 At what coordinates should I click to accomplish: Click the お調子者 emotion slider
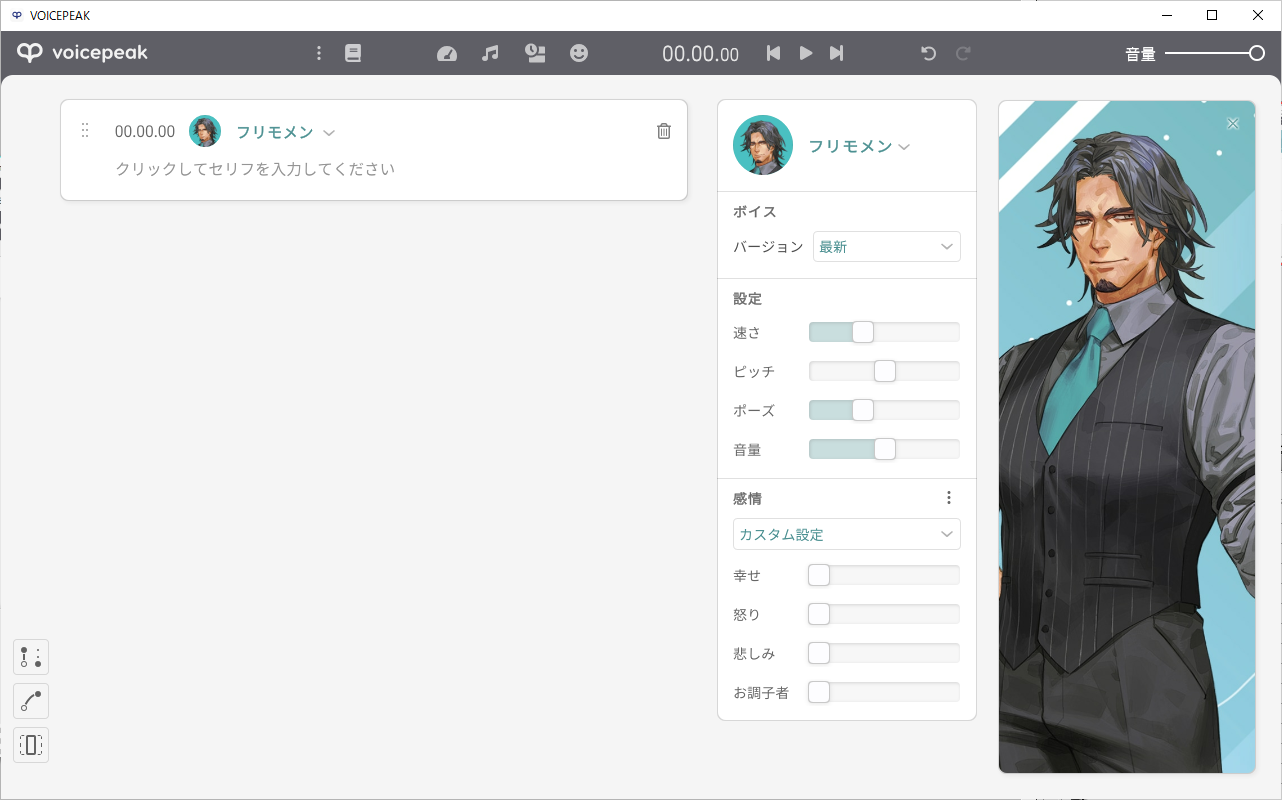pos(884,692)
